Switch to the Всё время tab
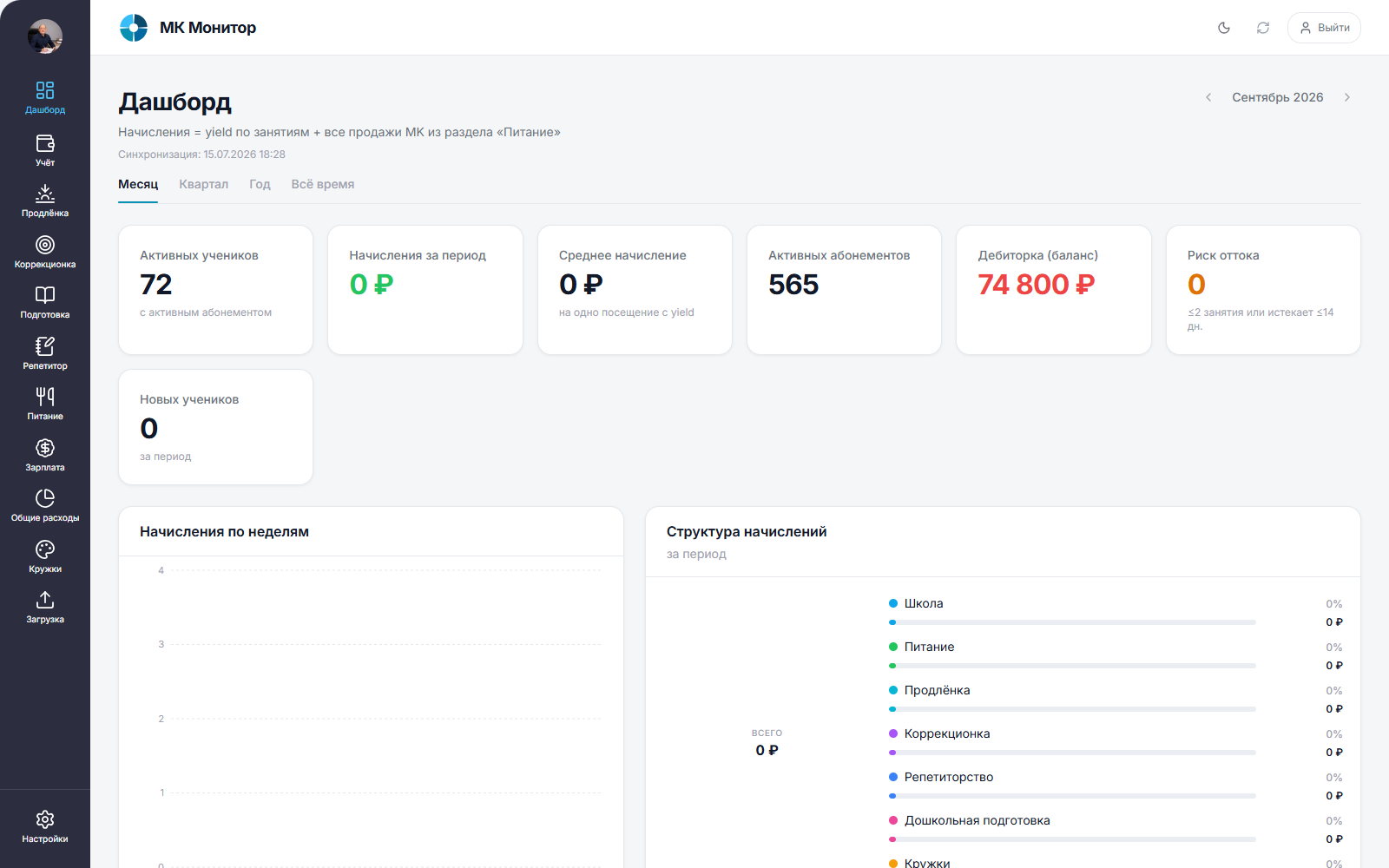The width and height of the screenshot is (1389, 868). coord(323,184)
